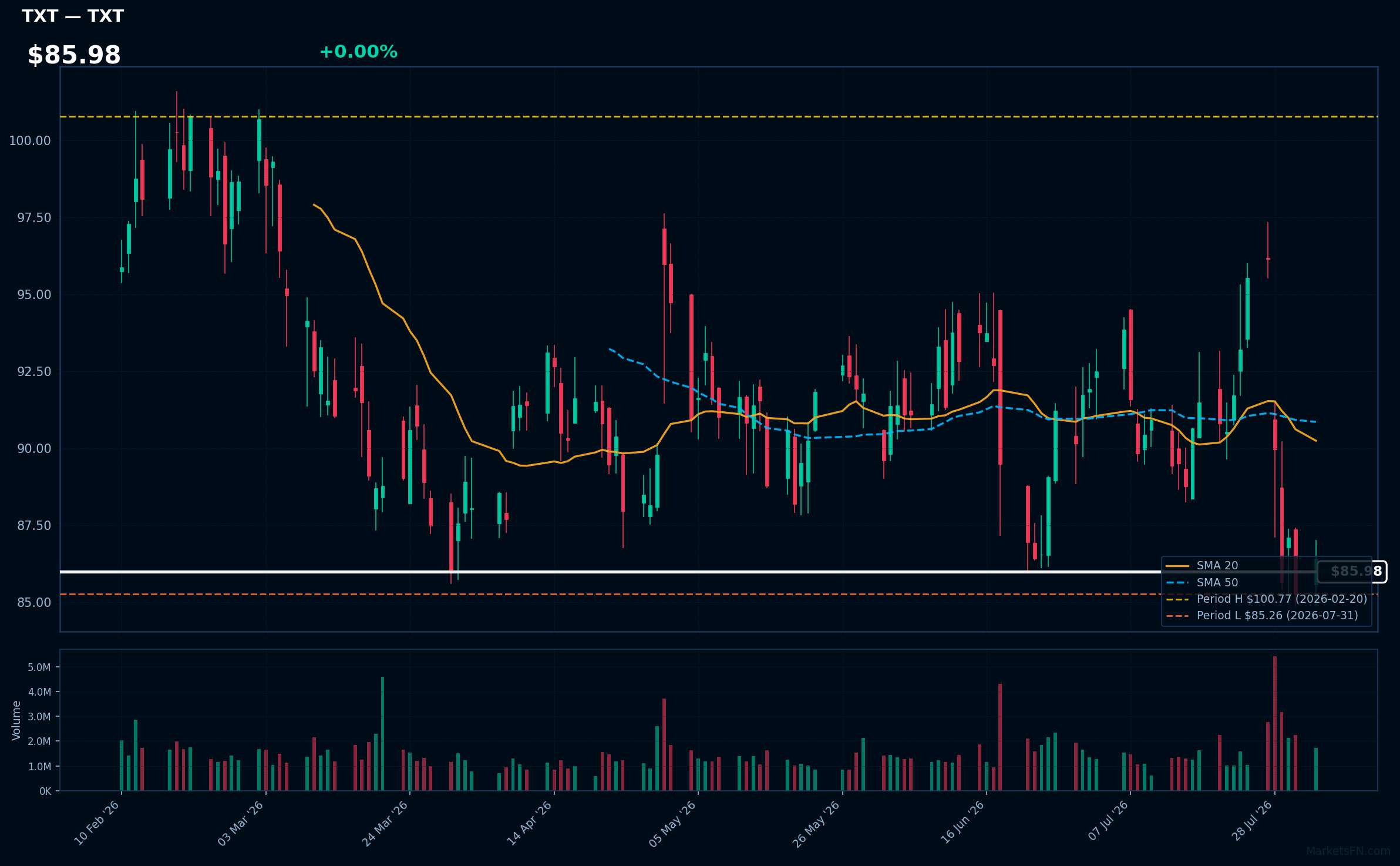Click the Period L $85.26 legend entry
The image size is (1400, 866).
1262,616
